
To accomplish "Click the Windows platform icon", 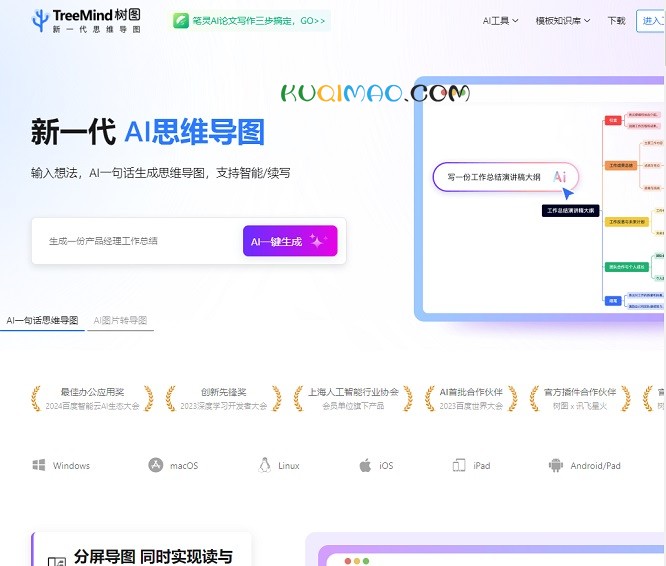I will point(39,465).
